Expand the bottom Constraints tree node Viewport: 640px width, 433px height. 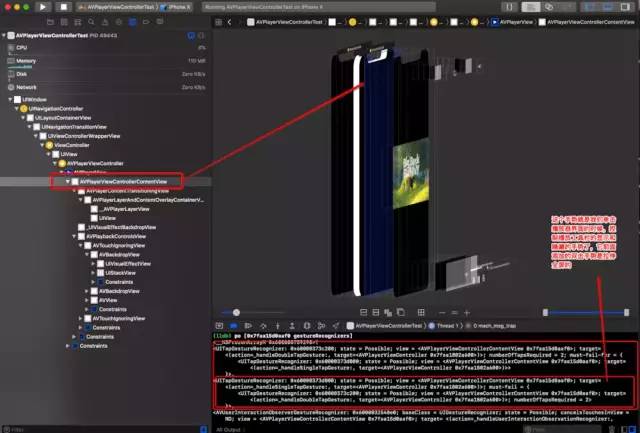pos(68,346)
